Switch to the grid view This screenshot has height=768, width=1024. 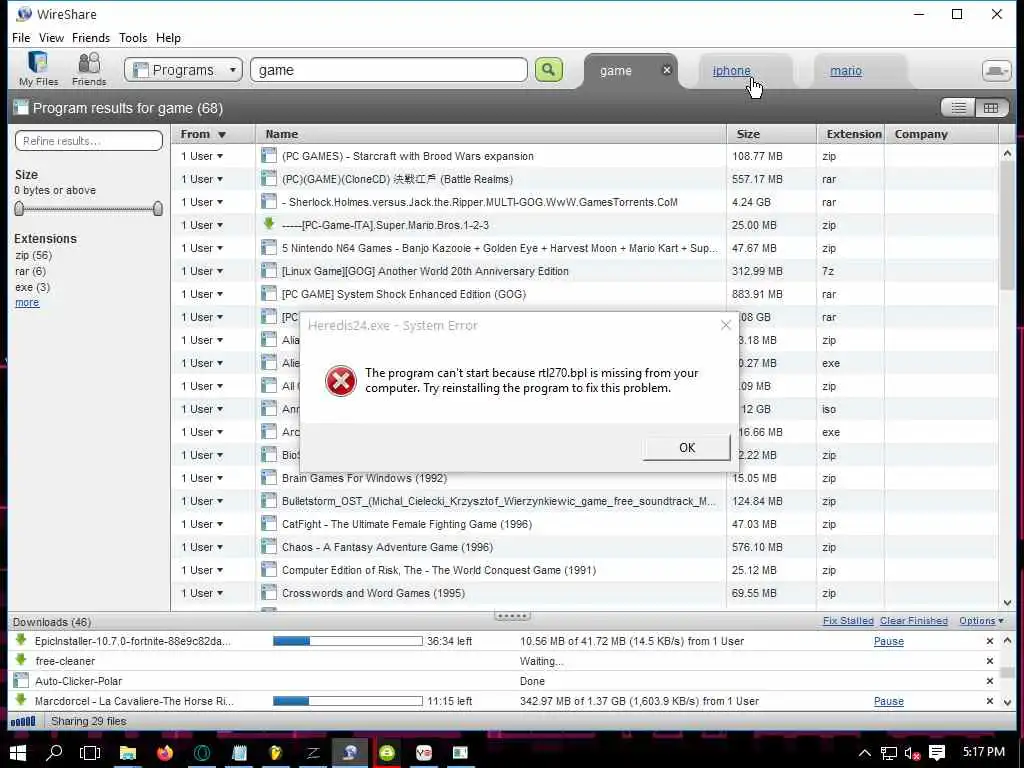click(x=991, y=108)
